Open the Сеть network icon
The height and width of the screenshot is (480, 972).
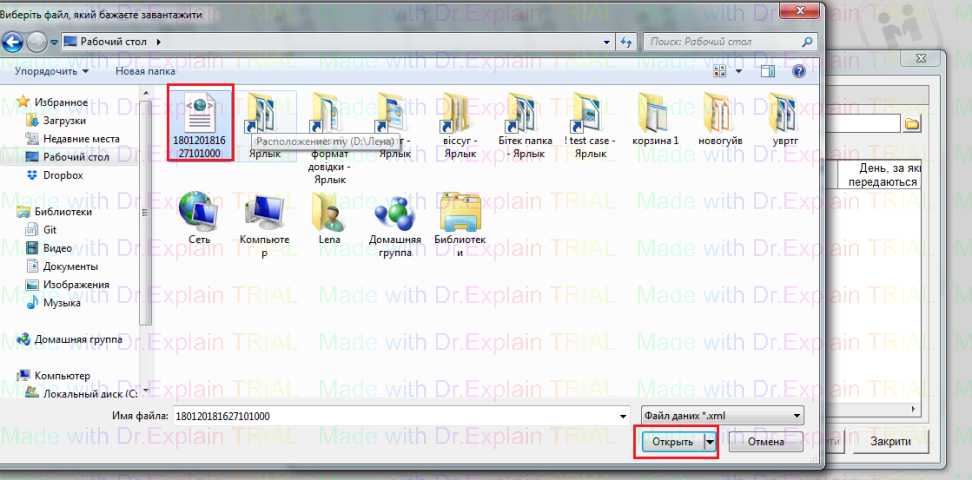(198, 215)
